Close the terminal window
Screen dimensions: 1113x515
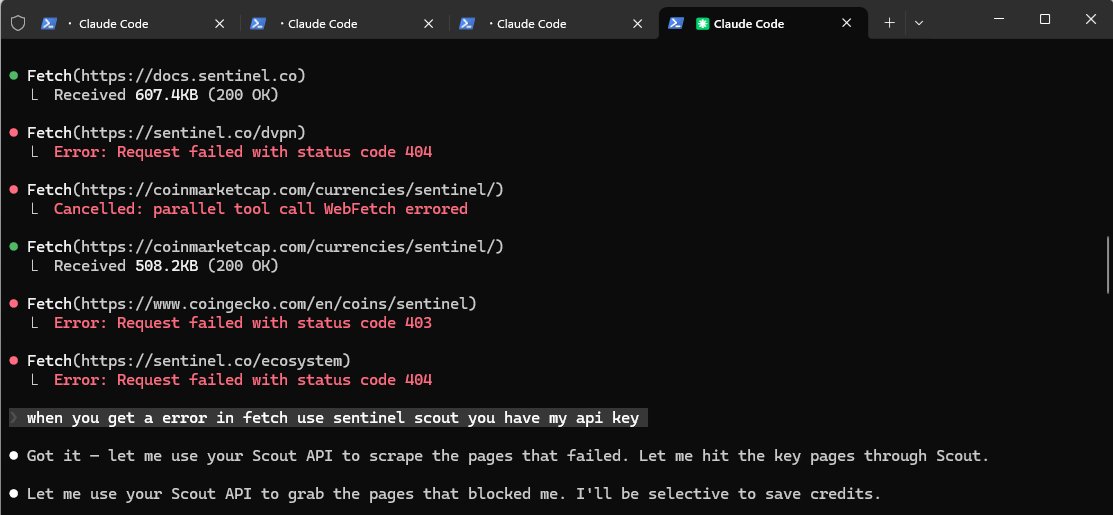(x=1091, y=19)
